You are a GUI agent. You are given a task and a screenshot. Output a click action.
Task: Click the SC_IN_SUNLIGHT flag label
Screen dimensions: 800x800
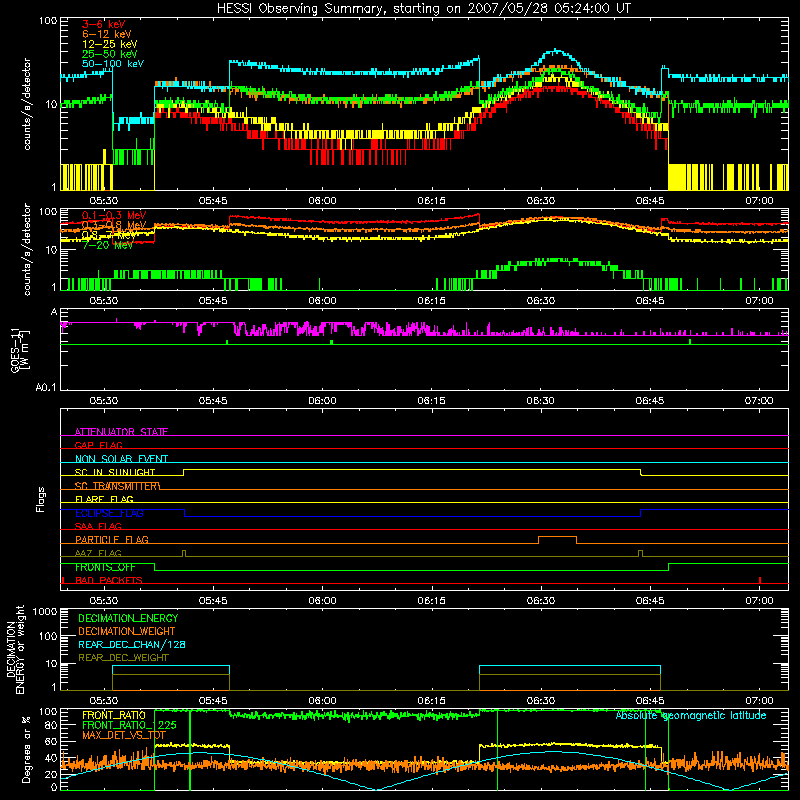click(114, 472)
